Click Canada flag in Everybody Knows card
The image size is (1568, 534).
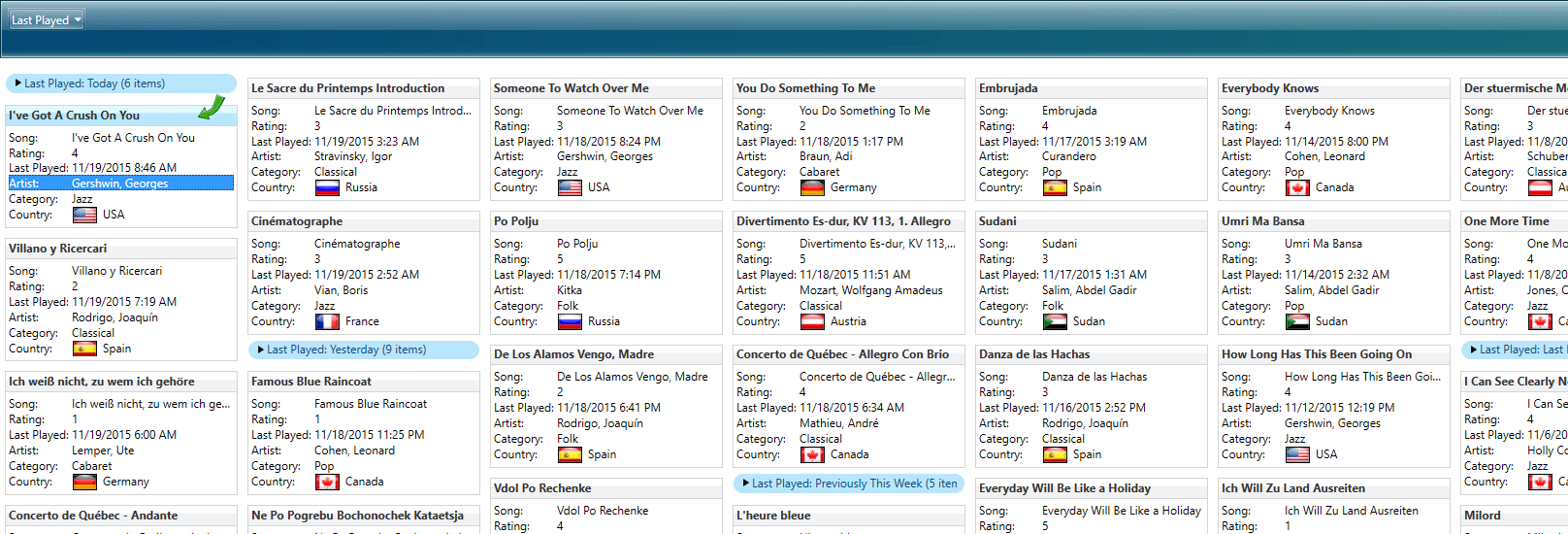click(1297, 187)
